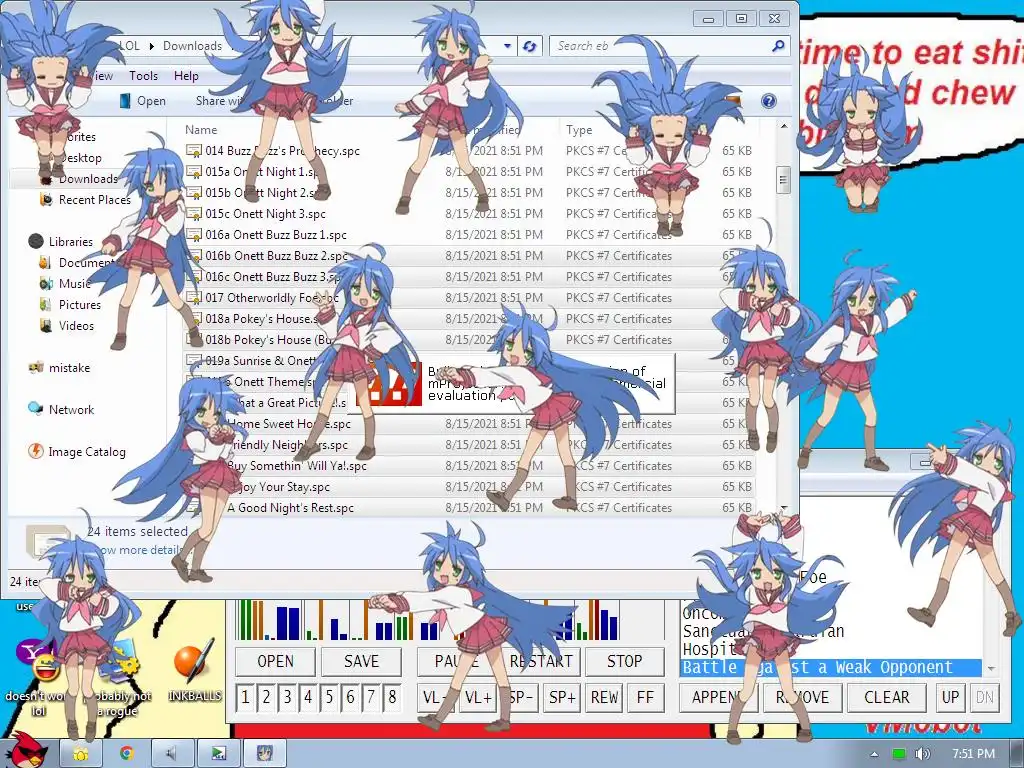The width and height of the screenshot is (1024, 768).
Task: Click the FF fast-forward button
Action: 645,697
